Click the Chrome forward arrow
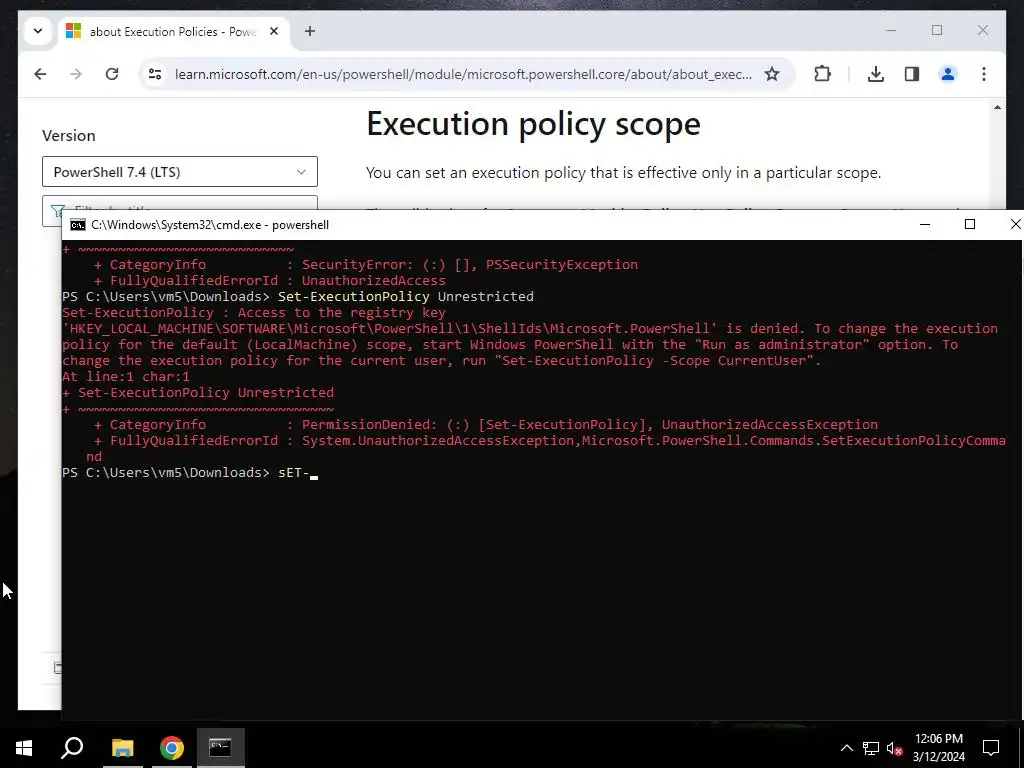Screen dimensions: 1024x768 click(x=76, y=74)
